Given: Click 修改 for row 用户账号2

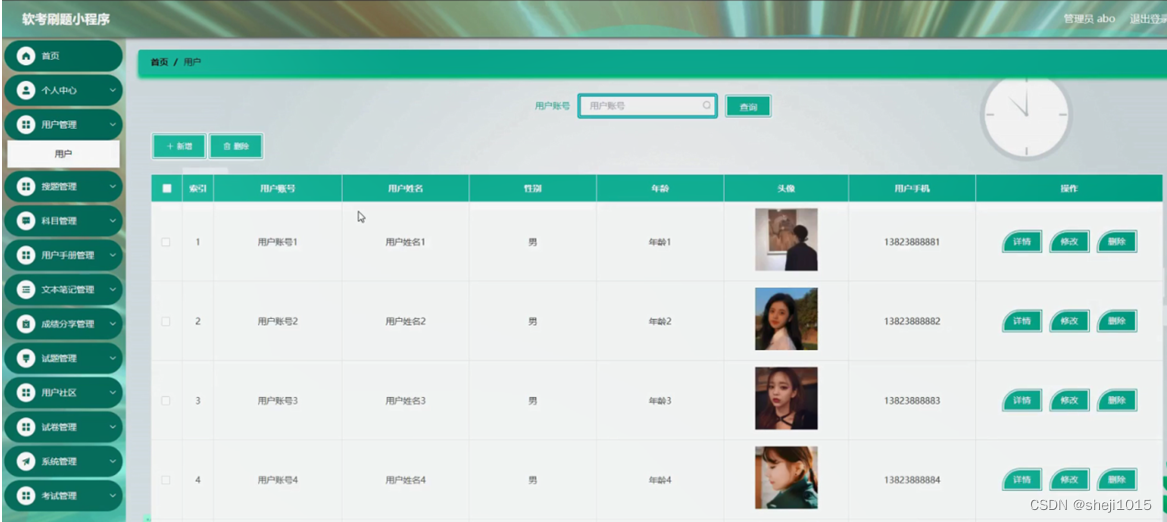Looking at the screenshot, I should 1070,321.
